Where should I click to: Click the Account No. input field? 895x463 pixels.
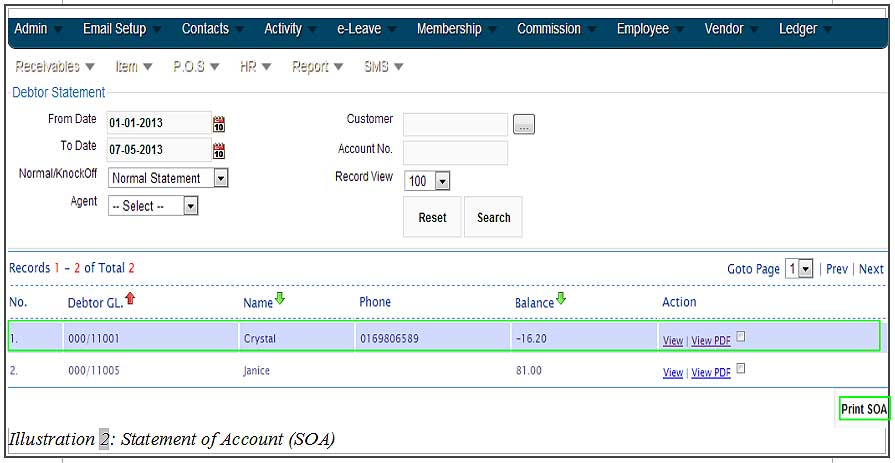tap(455, 152)
